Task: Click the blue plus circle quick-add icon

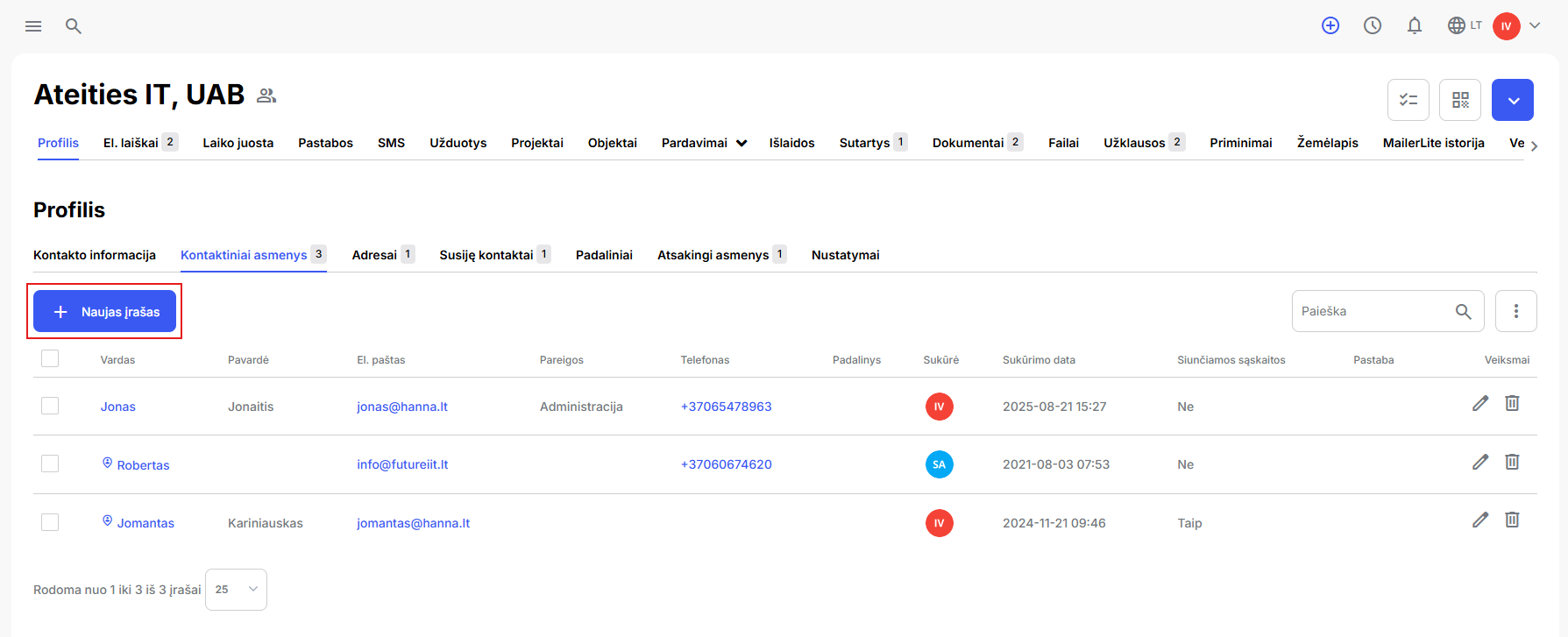Action: (x=1330, y=25)
